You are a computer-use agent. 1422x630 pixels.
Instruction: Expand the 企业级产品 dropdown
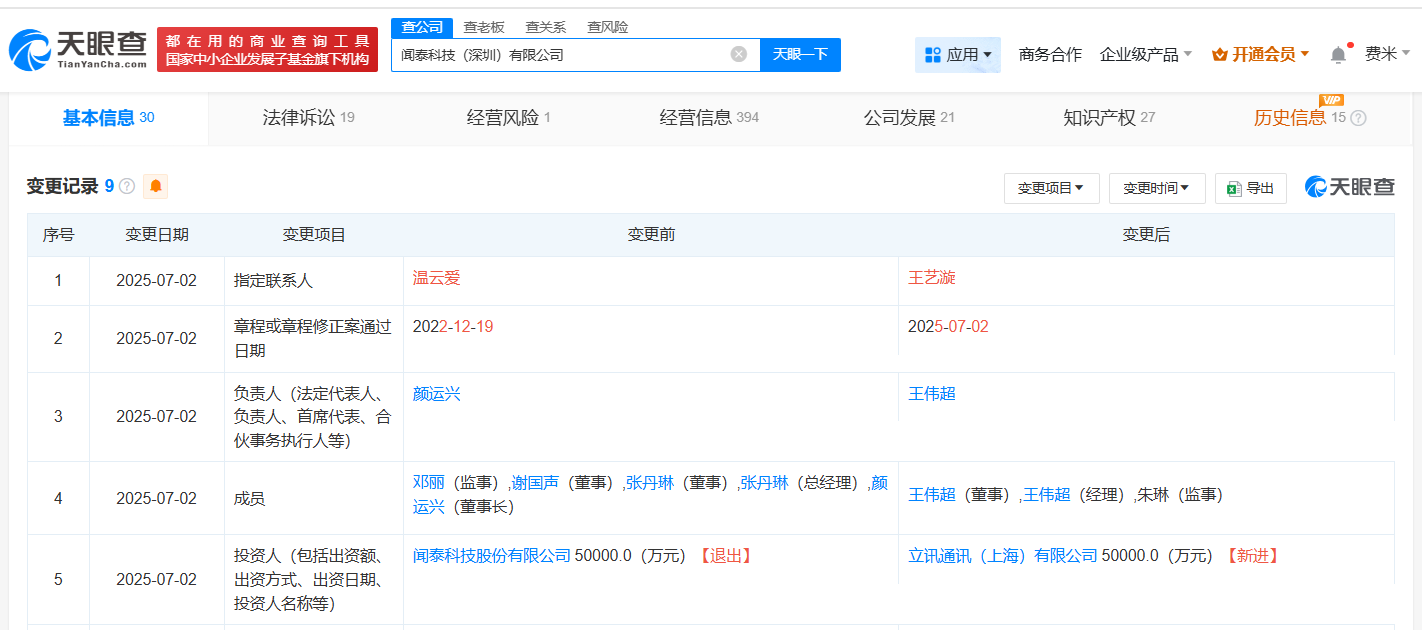click(1146, 54)
